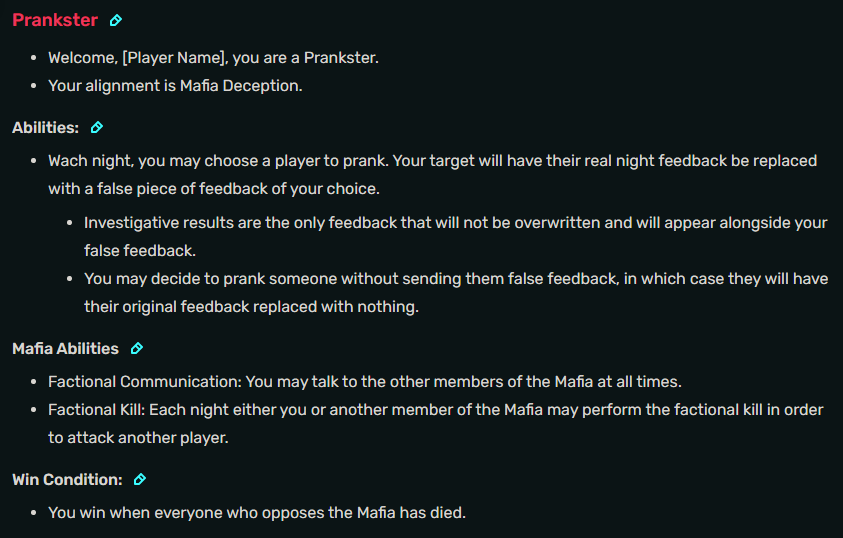Click the Factional Communication bullet text

click(x=365, y=382)
